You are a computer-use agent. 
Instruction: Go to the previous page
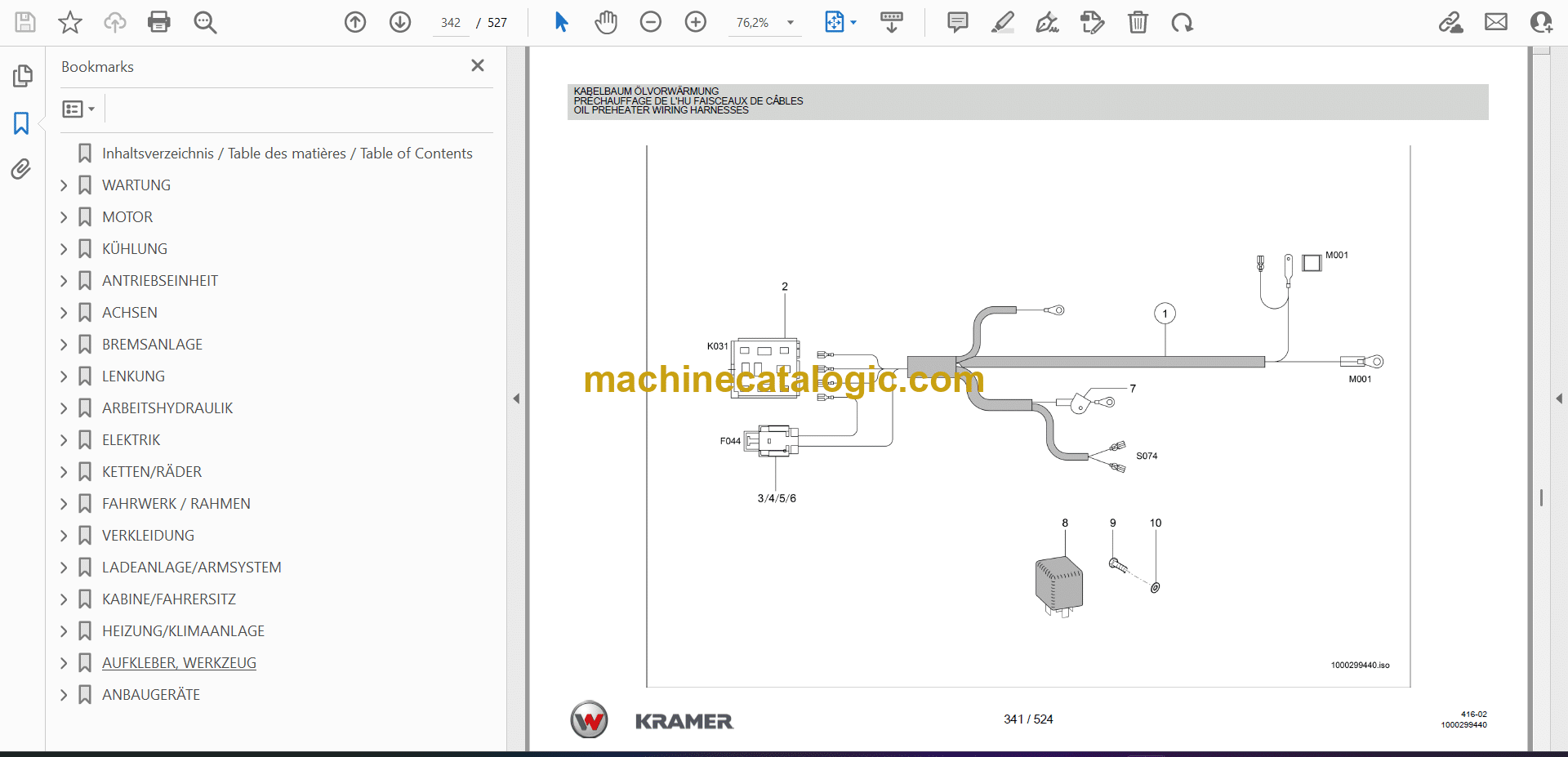[355, 22]
